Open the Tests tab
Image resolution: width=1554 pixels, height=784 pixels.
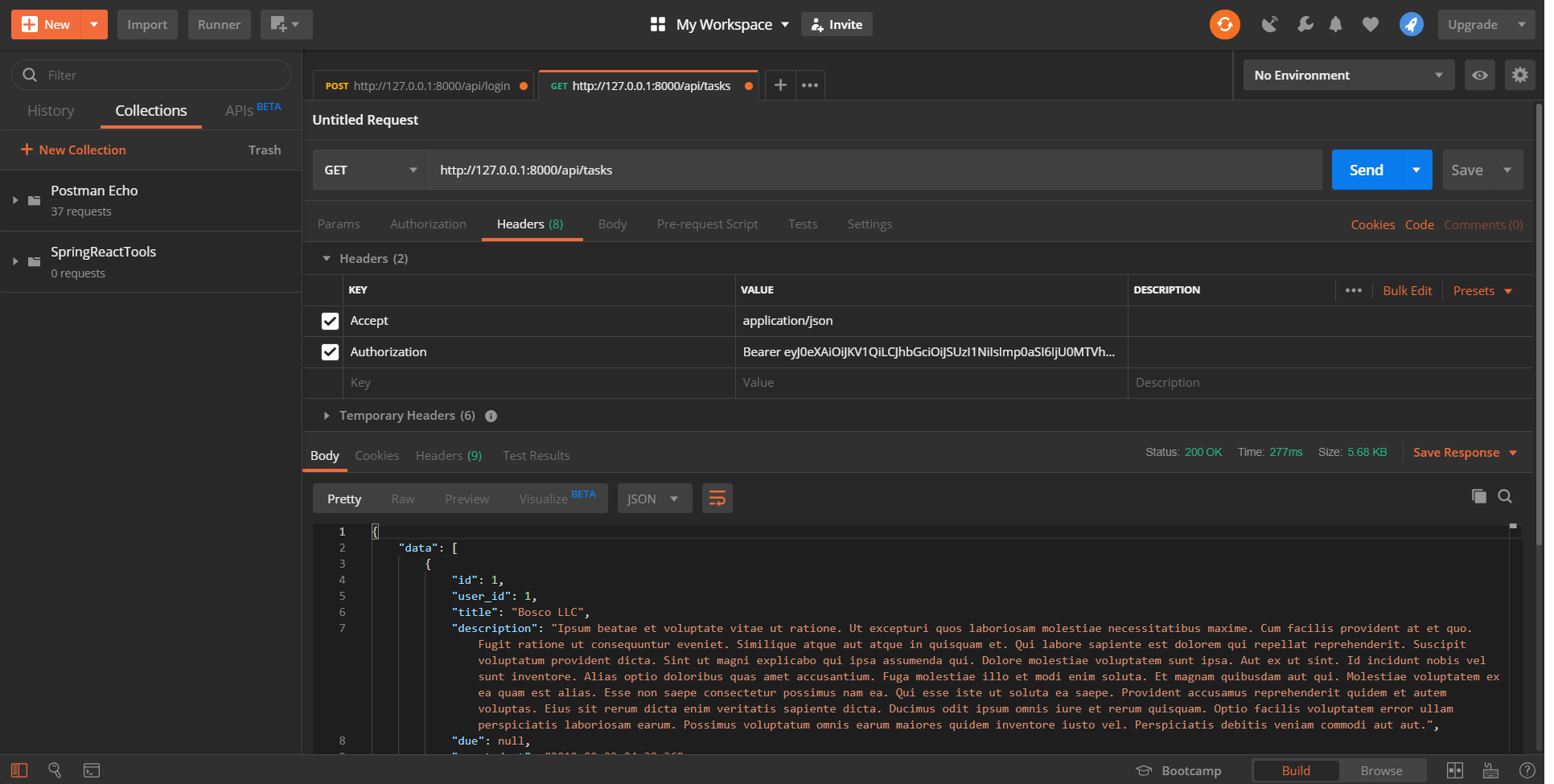(x=802, y=224)
